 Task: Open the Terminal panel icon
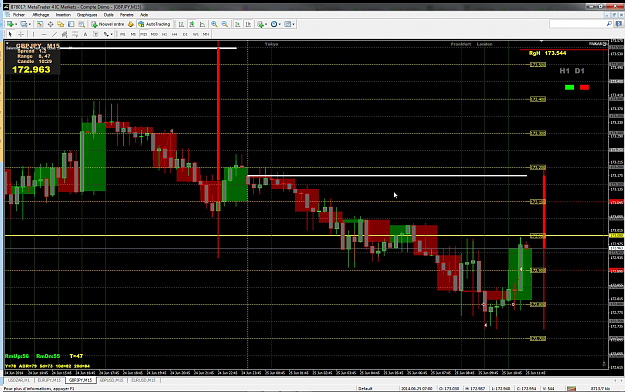71,24
